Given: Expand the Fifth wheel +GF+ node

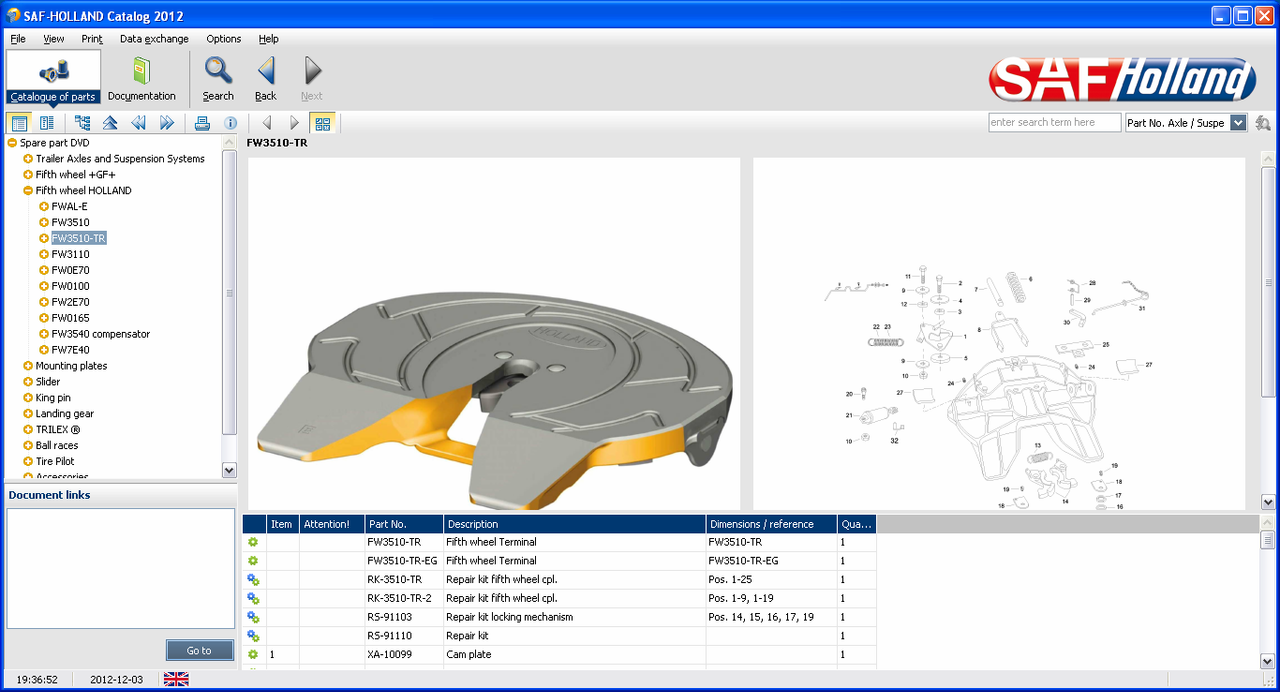Looking at the screenshot, I should pyautogui.click(x=28, y=175).
